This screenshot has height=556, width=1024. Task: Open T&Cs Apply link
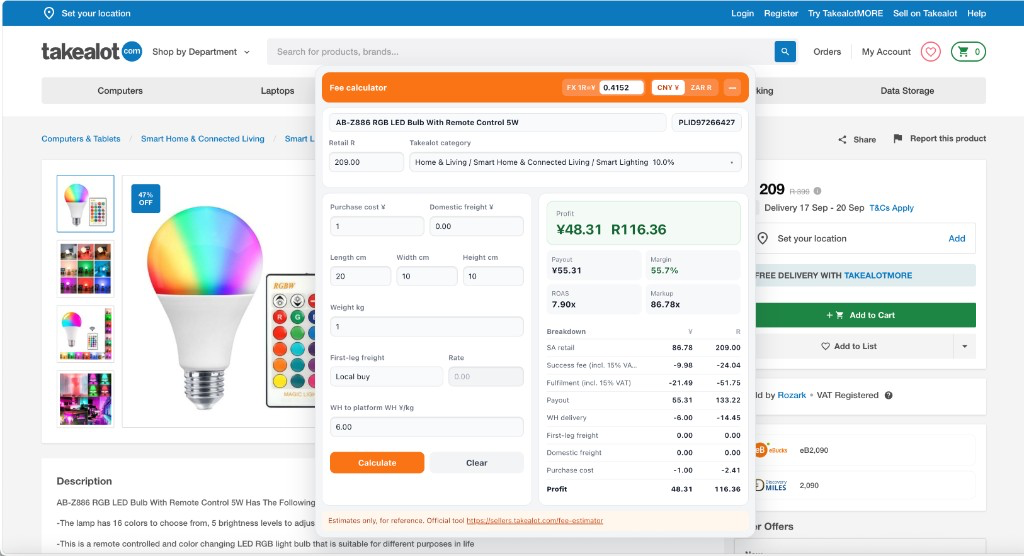coord(891,208)
